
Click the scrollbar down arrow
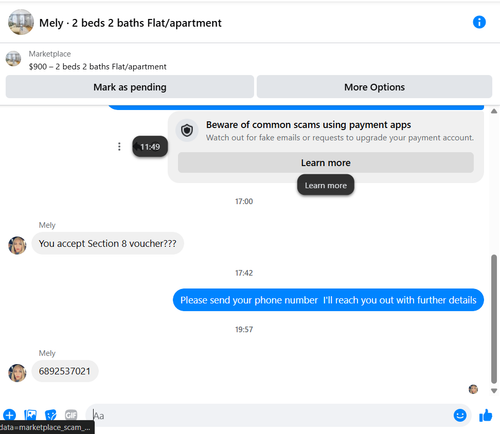coord(494,391)
